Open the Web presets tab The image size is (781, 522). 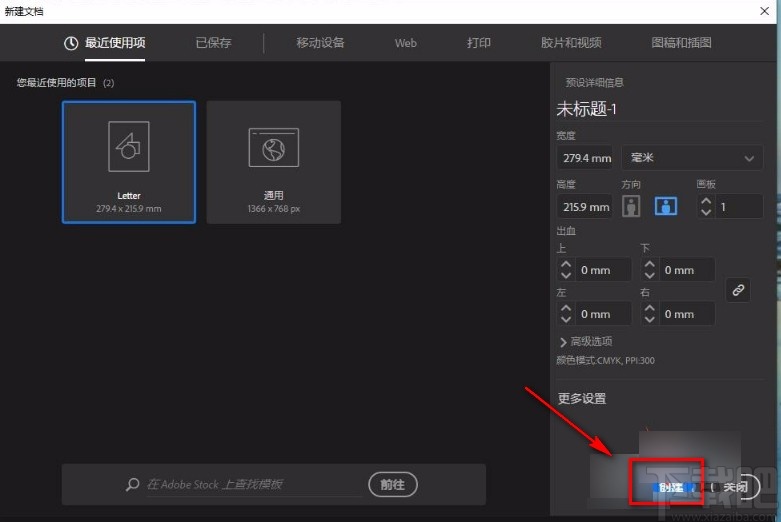[405, 43]
